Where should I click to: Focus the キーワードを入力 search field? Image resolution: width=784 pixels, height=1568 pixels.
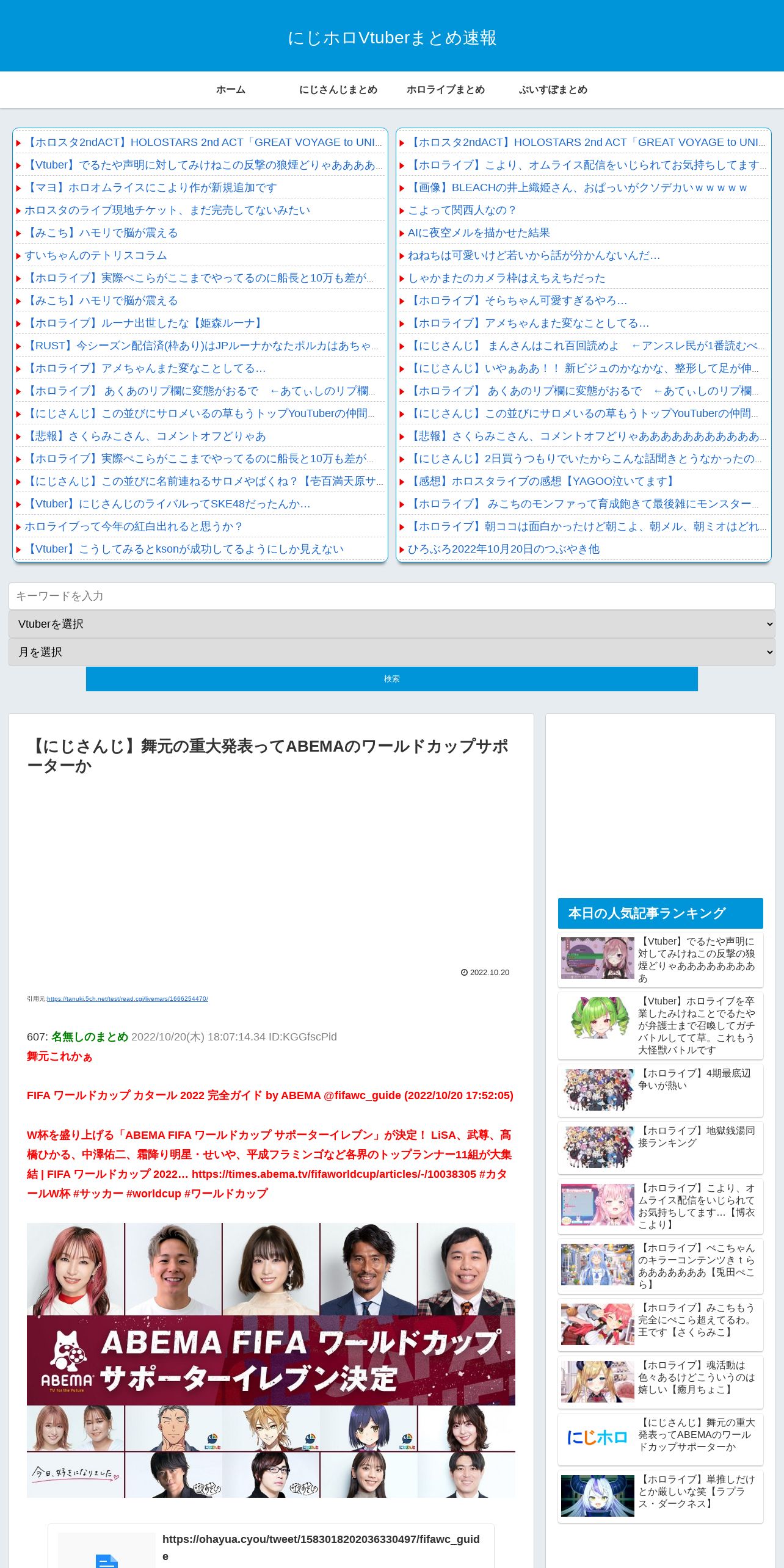click(392, 596)
